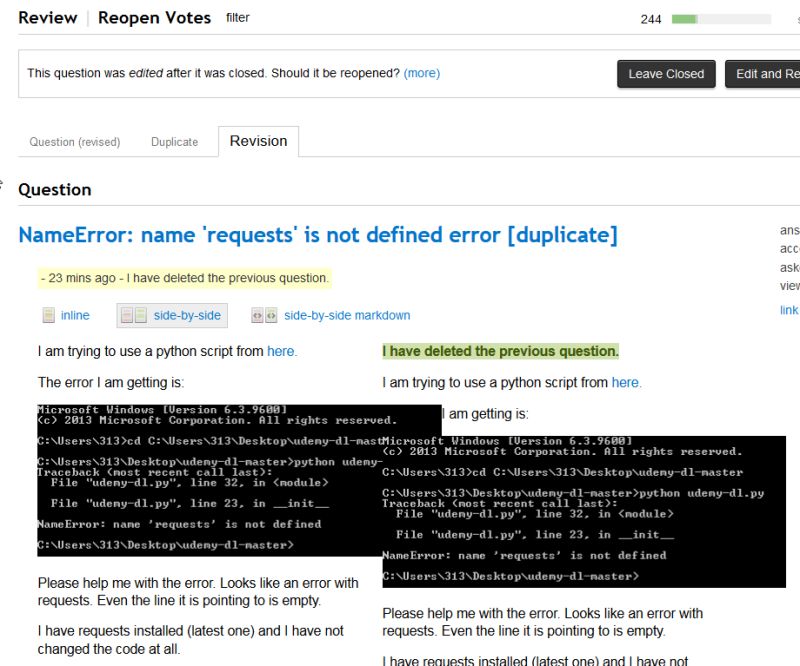Click the Edit and Reopen button

click(763, 74)
